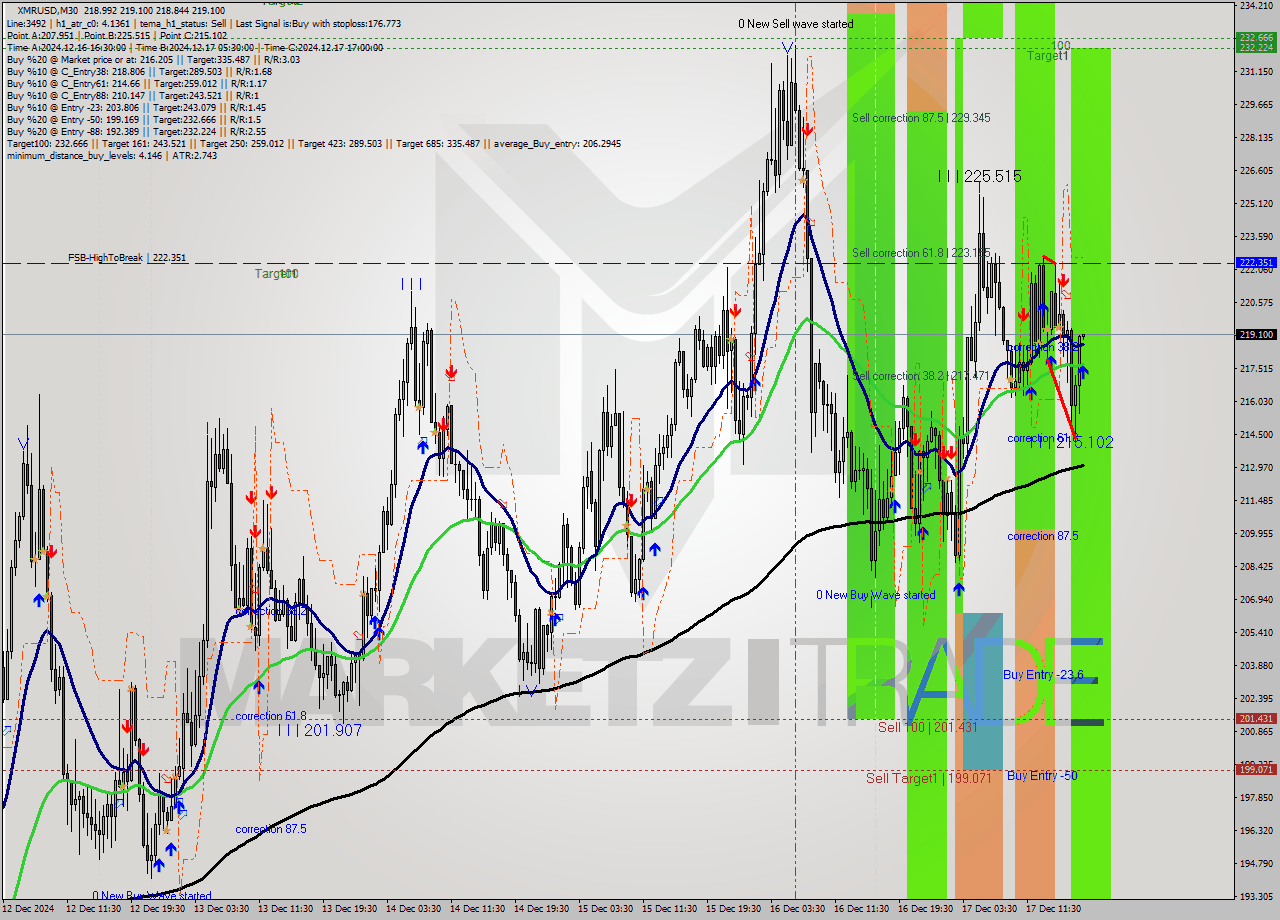Image resolution: width=1280 pixels, height=920 pixels.
Task: Click 'correction 87.5' label above Buy Entry -23.6
Action: (1042, 536)
